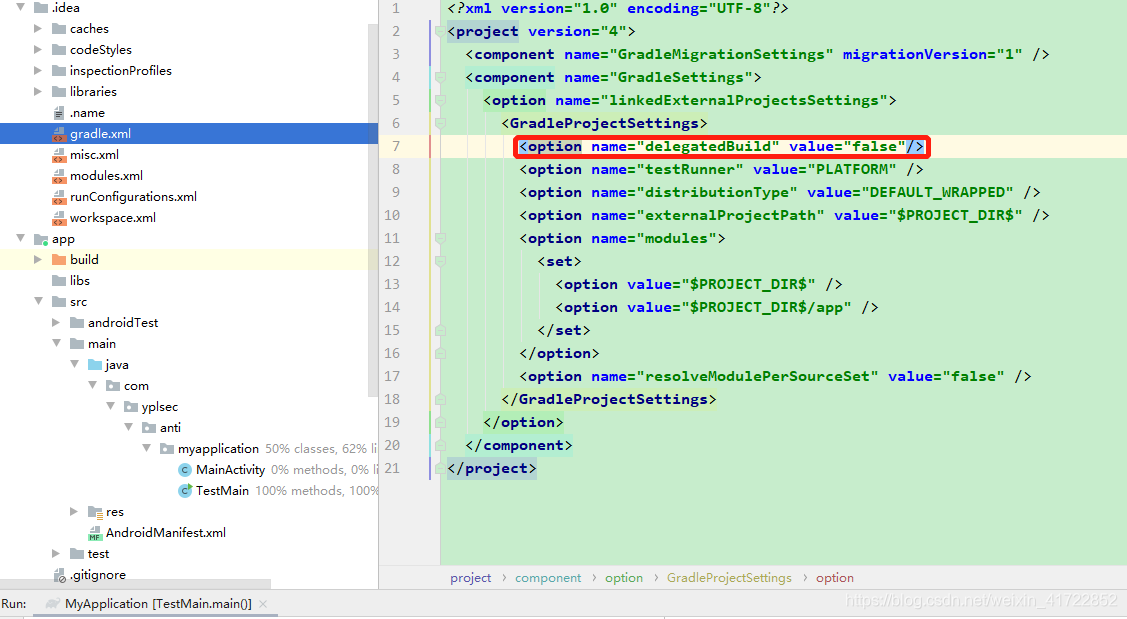Image resolution: width=1127 pixels, height=619 pixels.
Task: Select the inspectionProfiles folder
Action: click(121, 70)
